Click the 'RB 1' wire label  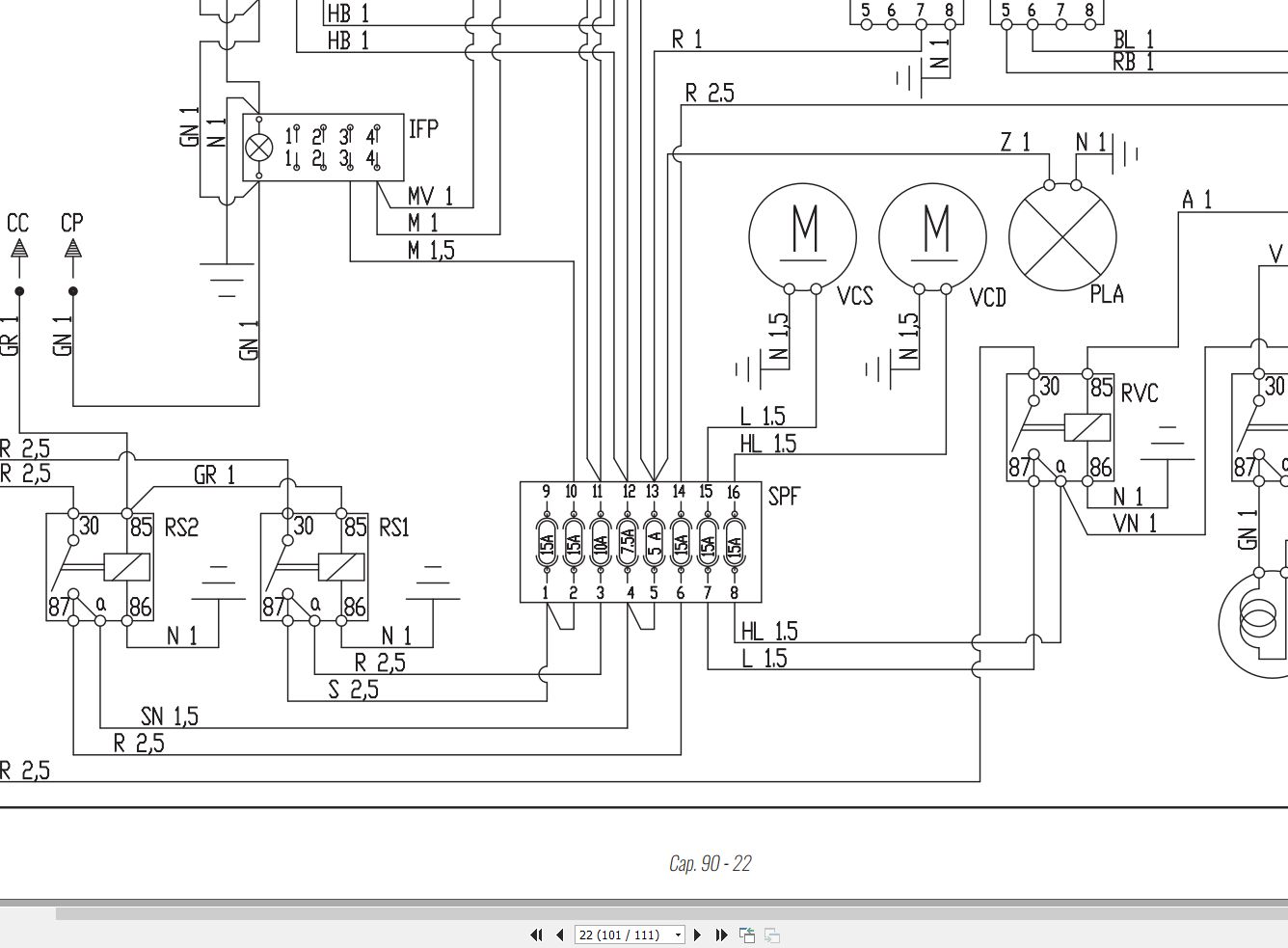click(1133, 62)
